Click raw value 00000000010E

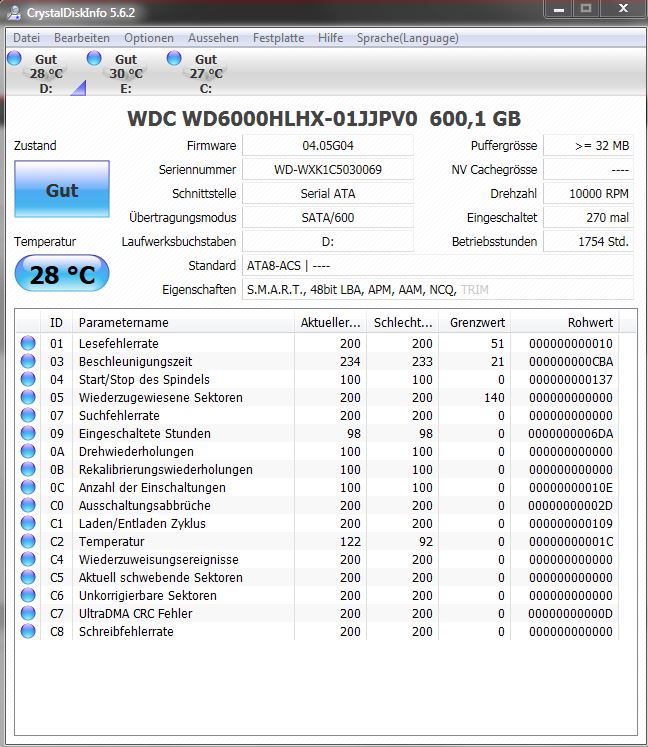pyautogui.click(x=571, y=487)
